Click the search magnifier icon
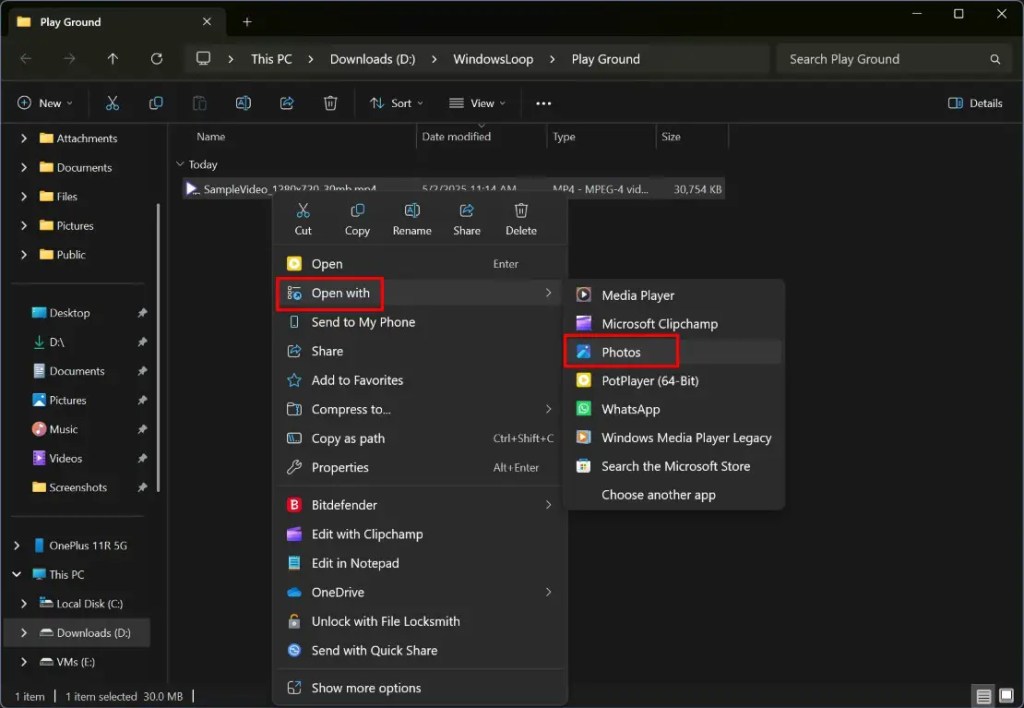This screenshot has height=708, width=1024. click(x=995, y=59)
